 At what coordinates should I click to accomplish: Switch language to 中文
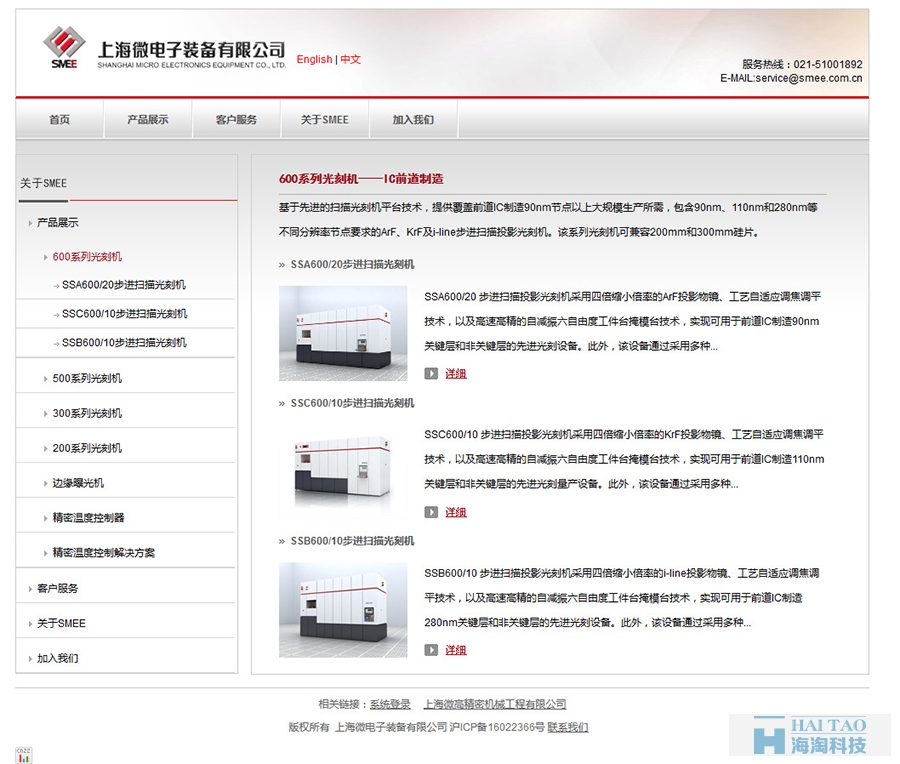(351, 59)
